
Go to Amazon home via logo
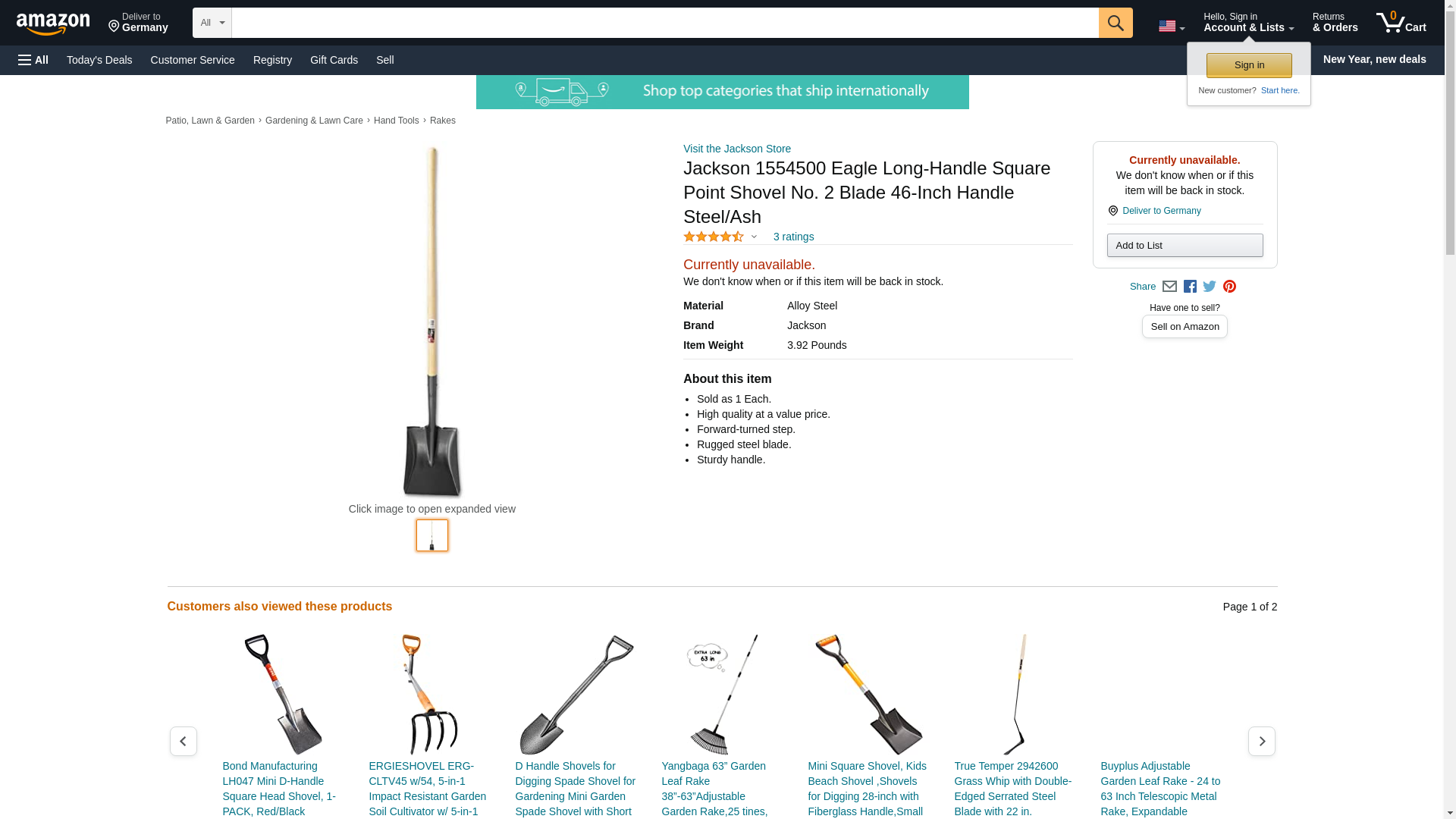[53, 24]
